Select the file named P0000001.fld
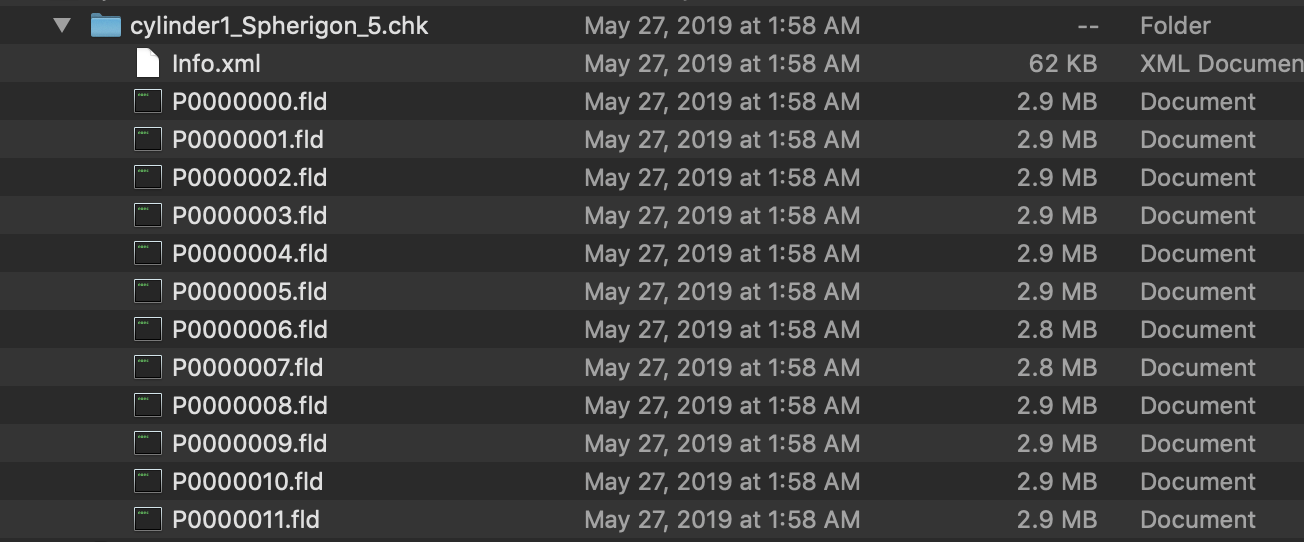Image resolution: width=1304 pixels, height=542 pixels. 248,140
